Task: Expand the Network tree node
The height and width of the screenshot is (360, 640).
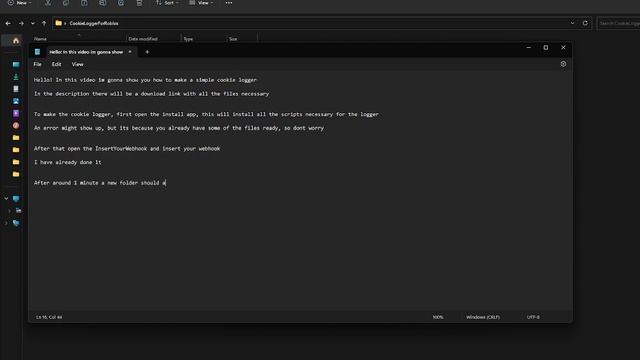Action: coord(6,223)
